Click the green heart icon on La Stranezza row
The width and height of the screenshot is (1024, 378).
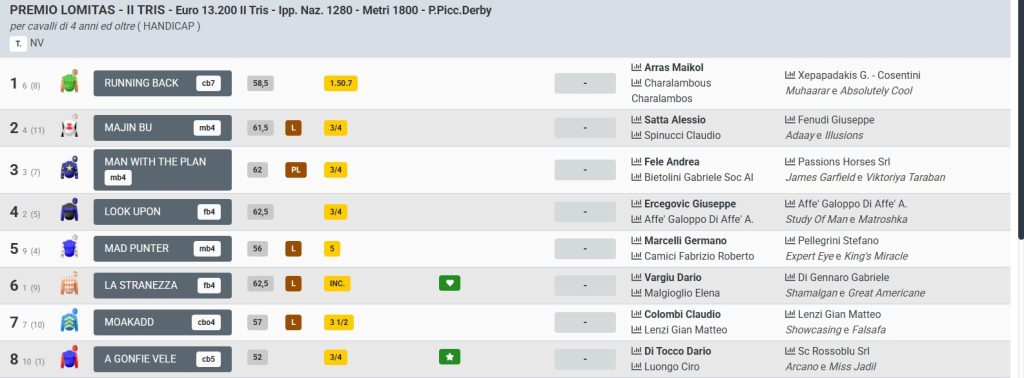pos(449,283)
